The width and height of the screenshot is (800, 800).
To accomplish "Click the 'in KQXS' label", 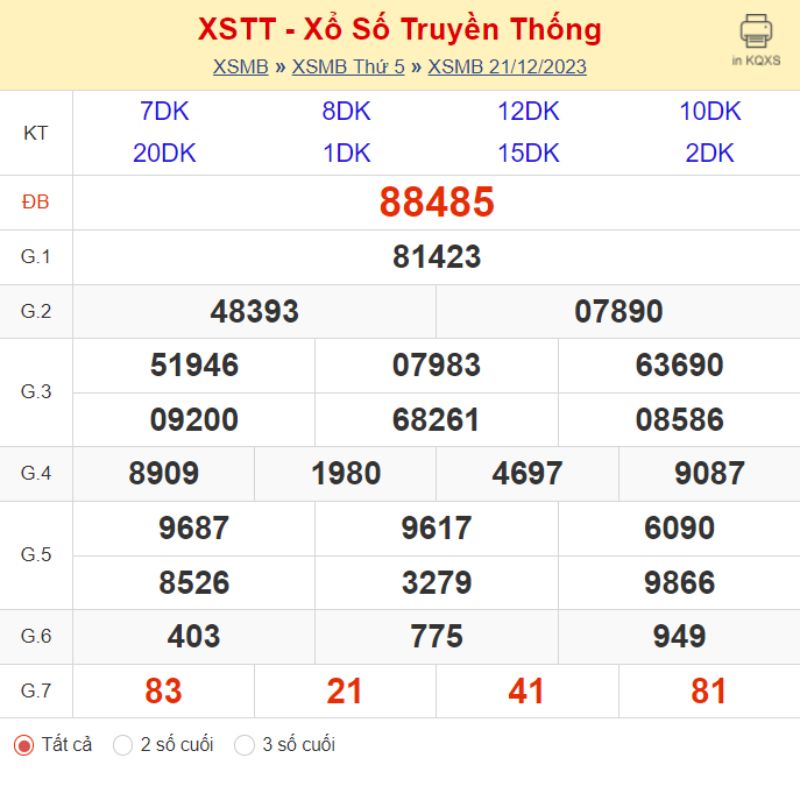I will click(x=756, y=60).
